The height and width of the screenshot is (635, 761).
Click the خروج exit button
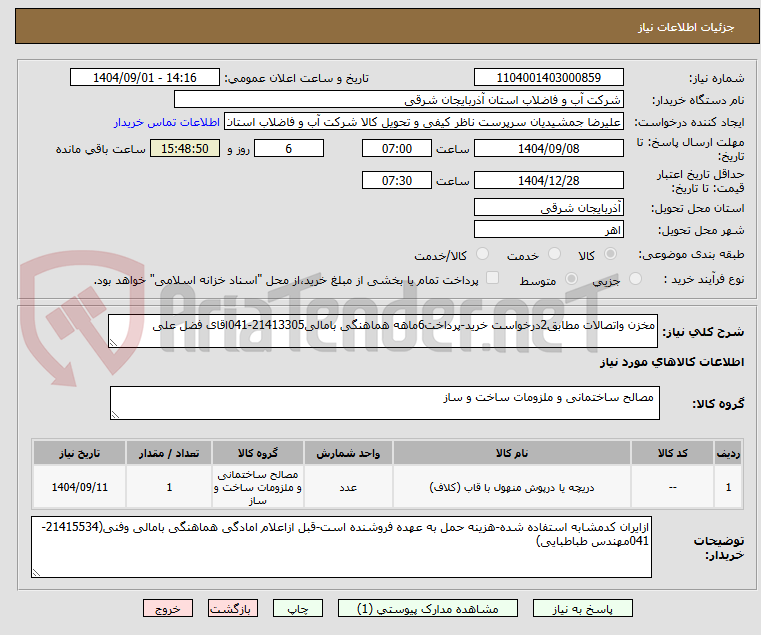[x=168, y=608]
